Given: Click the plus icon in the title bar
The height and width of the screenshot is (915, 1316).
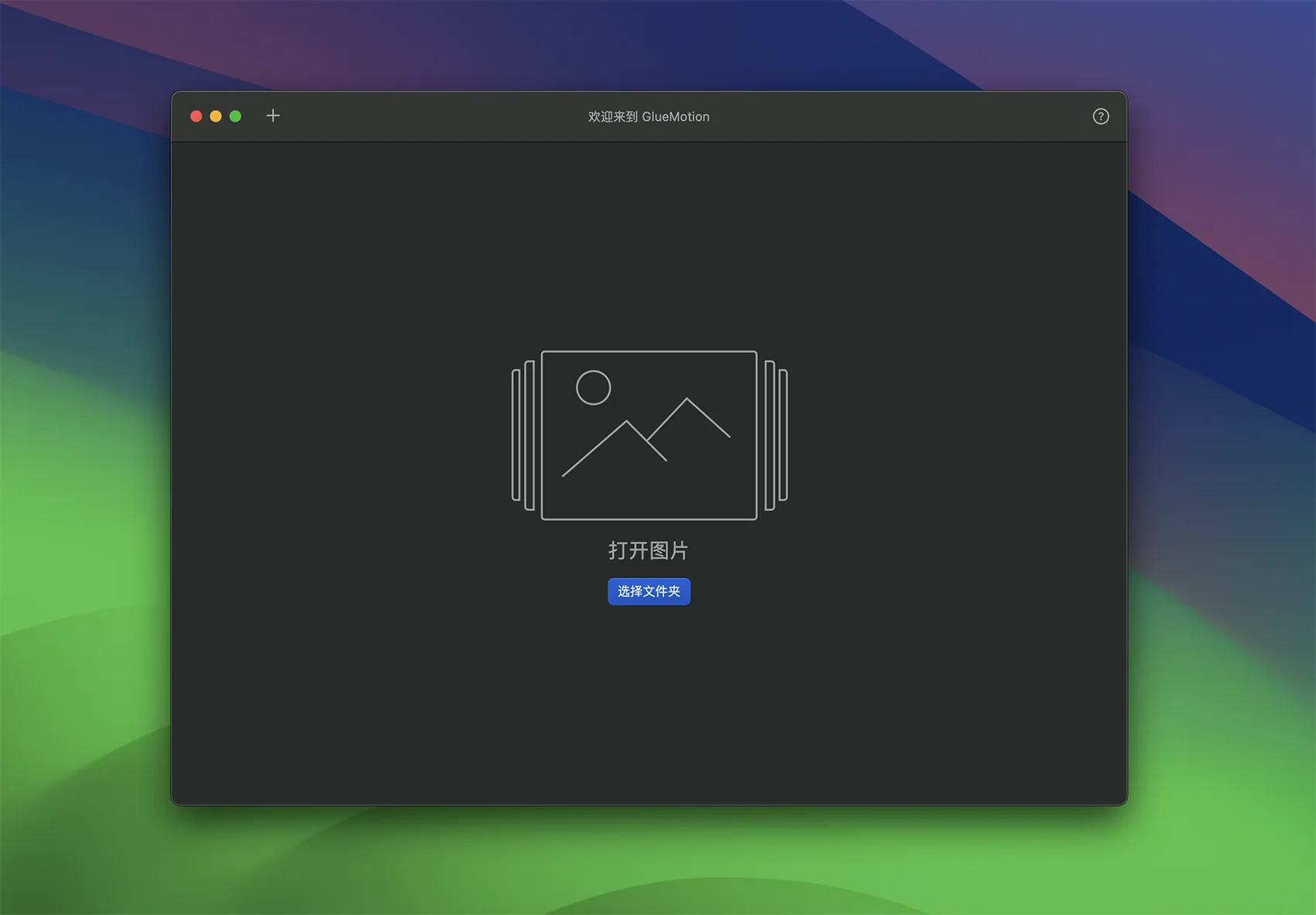Looking at the screenshot, I should pyautogui.click(x=273, y=116).
